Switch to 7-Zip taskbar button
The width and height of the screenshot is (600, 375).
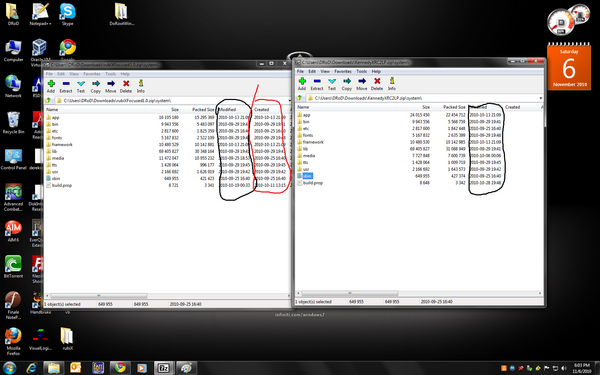pos(164,368)
